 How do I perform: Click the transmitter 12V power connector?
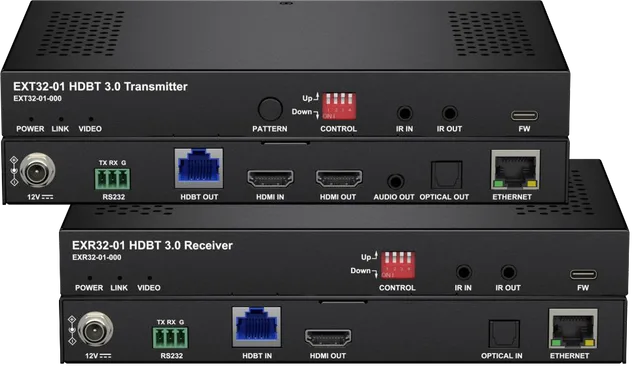click(37, 170)
